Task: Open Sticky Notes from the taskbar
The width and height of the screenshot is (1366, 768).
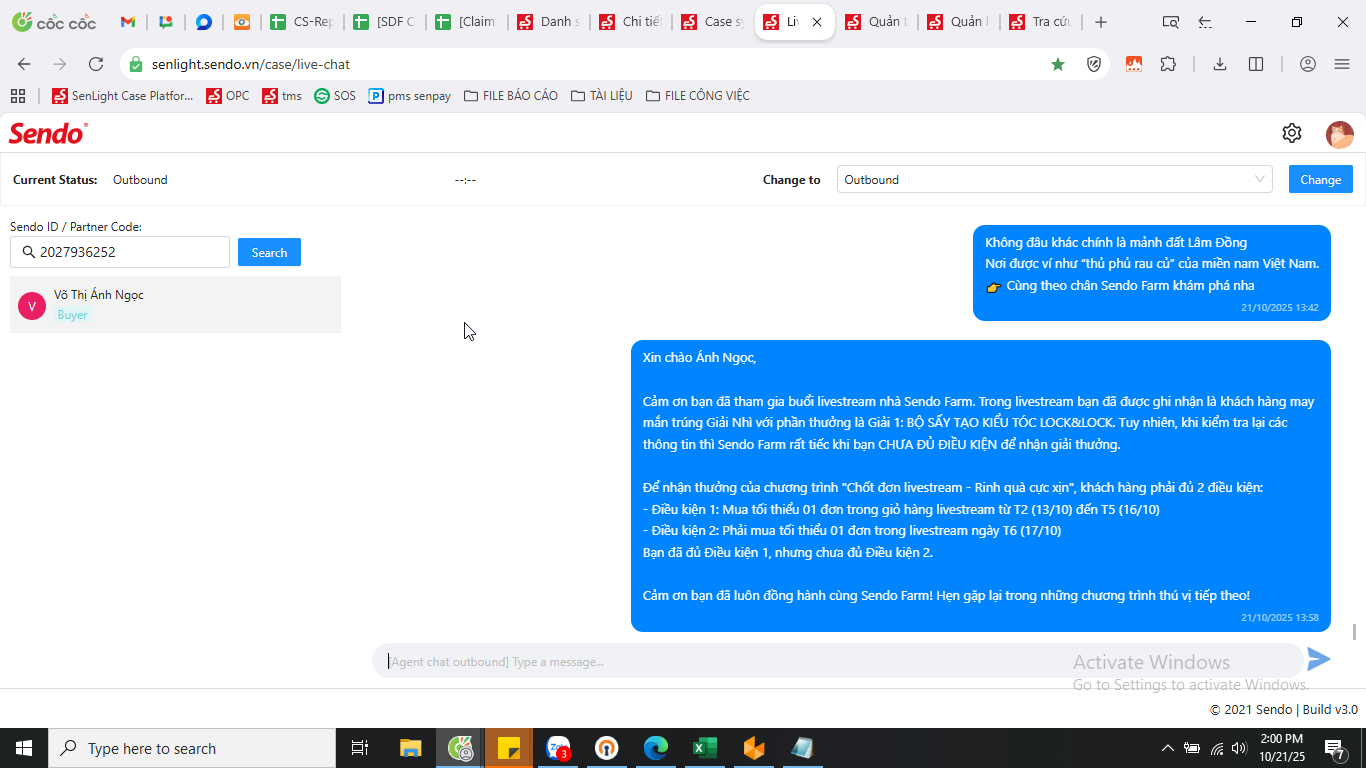Action: 509,748
